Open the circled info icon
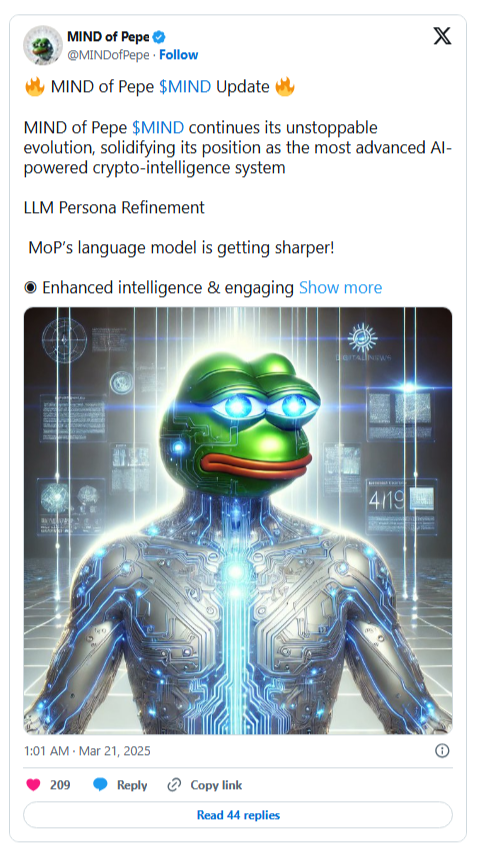 coord(442,751)
